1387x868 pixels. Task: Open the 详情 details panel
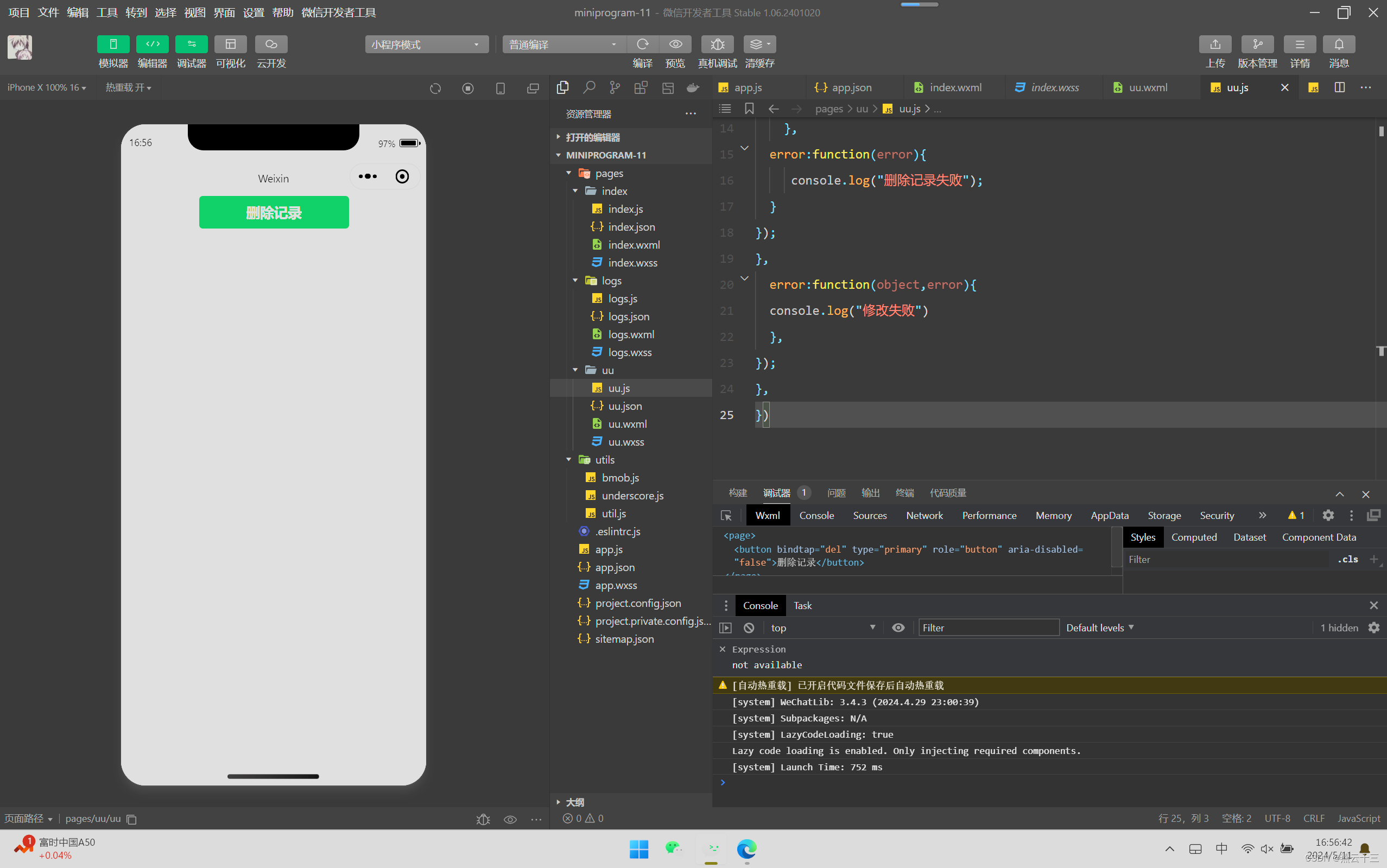point(1300,44)
